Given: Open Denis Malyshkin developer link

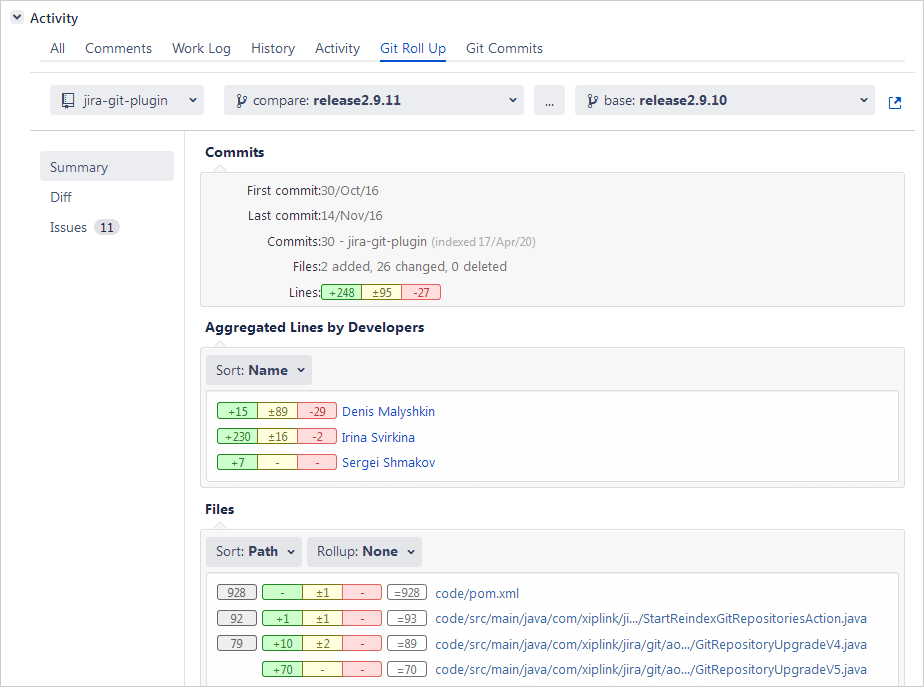Looking at the screenshot, I should coord(388,411).
